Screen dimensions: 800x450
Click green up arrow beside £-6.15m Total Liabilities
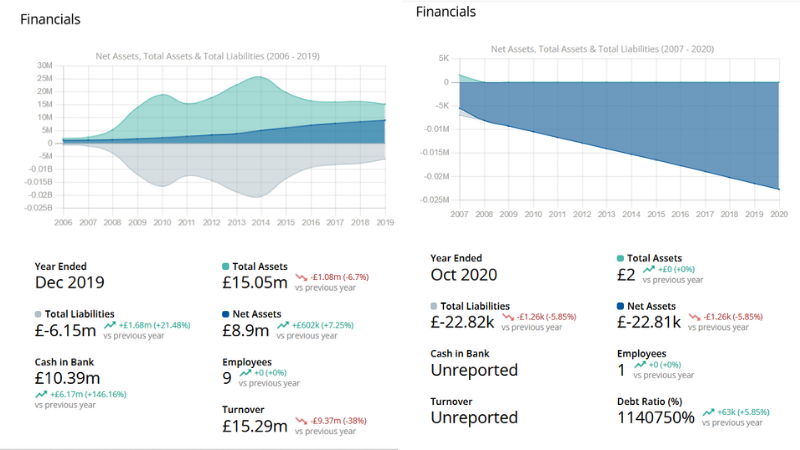click(110, 324)
